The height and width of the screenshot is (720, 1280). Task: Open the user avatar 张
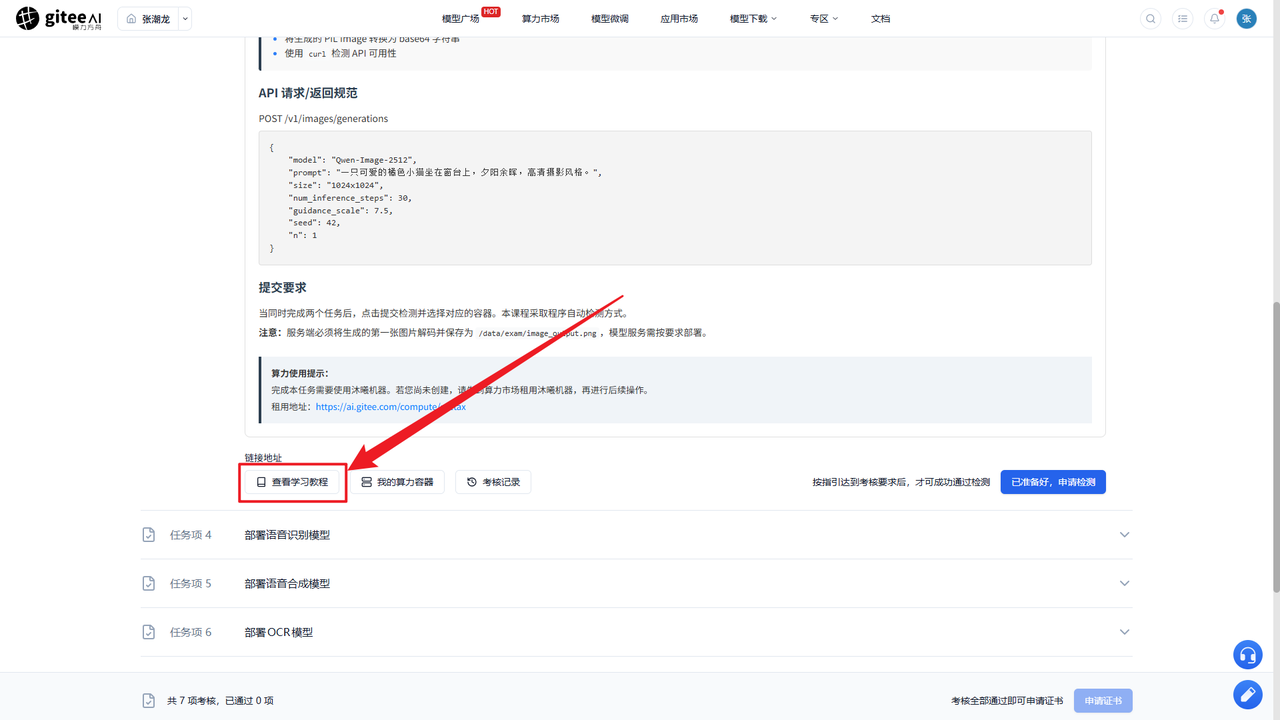click(x=1247, y=18)
